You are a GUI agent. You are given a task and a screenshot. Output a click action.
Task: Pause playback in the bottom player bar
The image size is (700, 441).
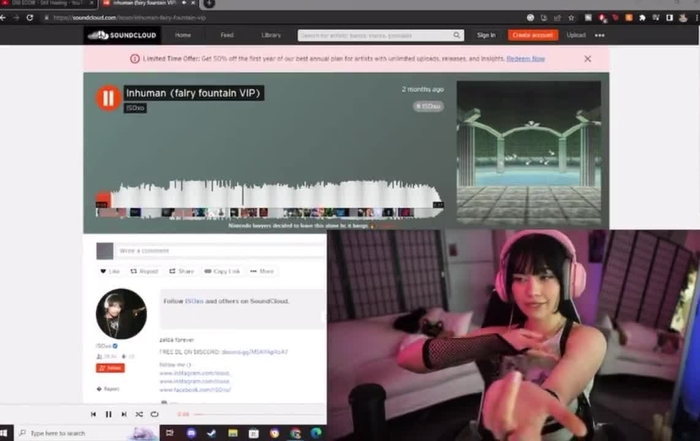tap(108, 414)
